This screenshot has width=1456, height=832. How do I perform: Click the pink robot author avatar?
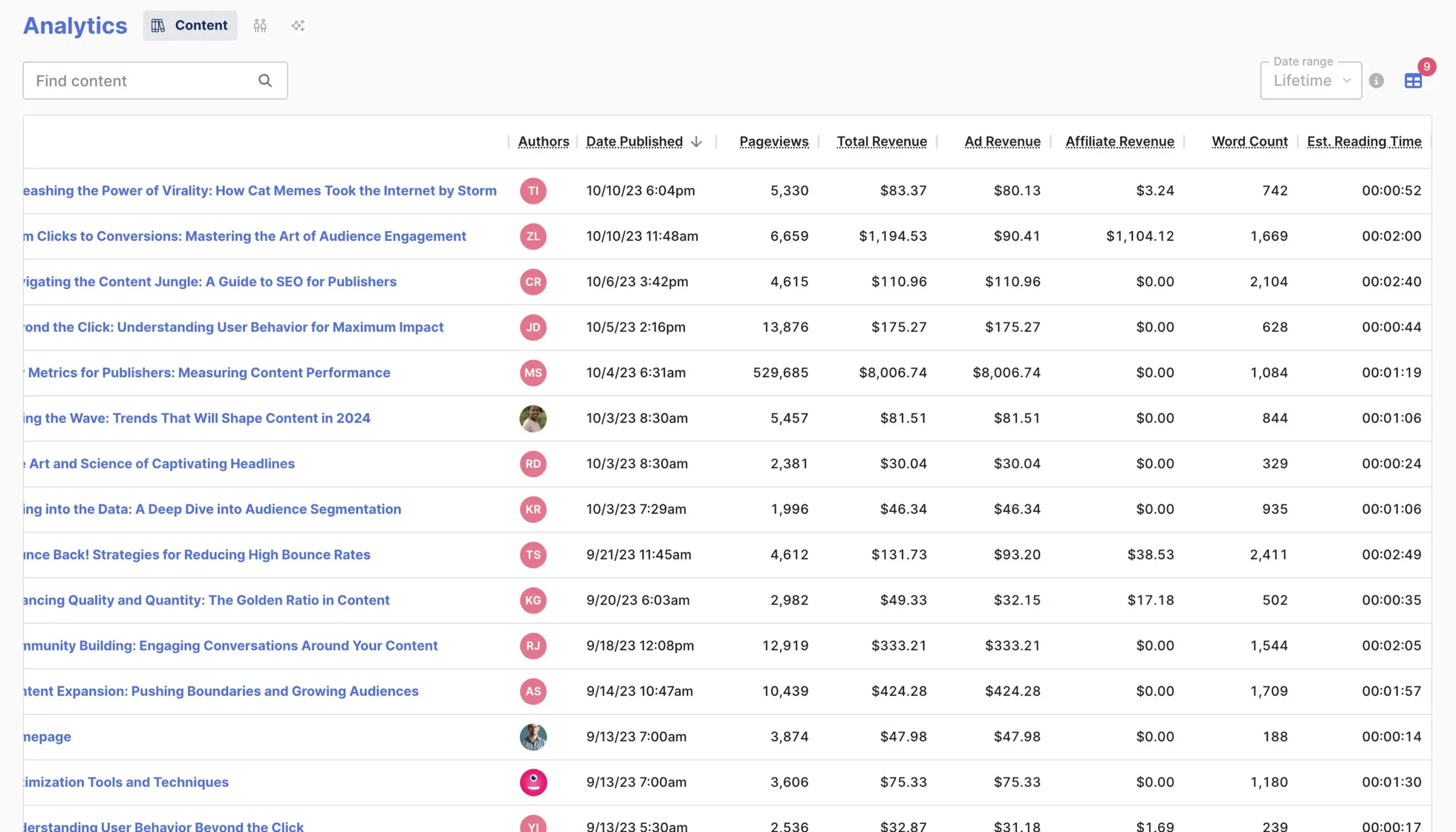pos(533,782)
